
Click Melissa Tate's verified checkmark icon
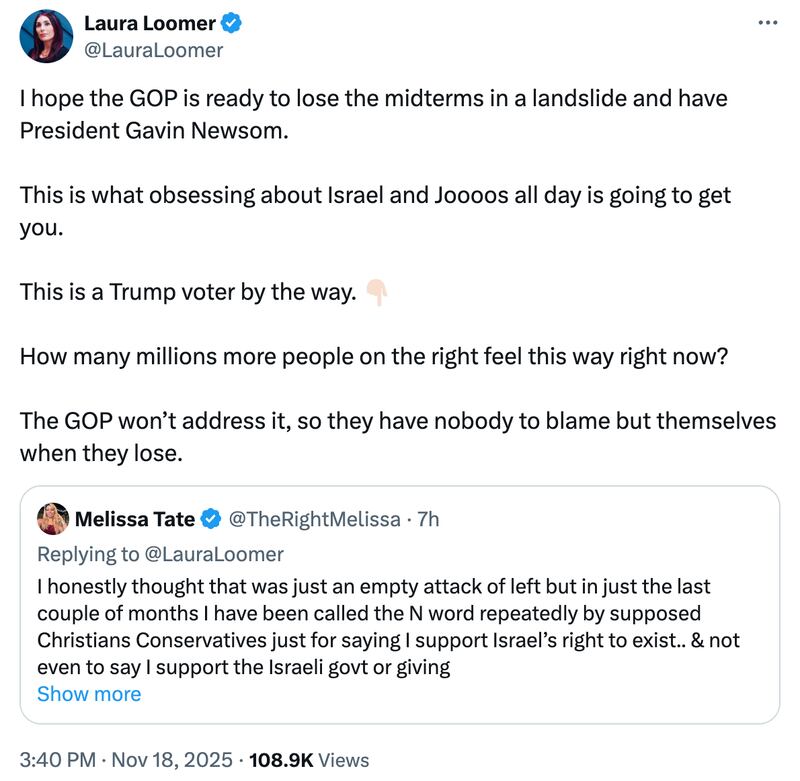[209, 516]
